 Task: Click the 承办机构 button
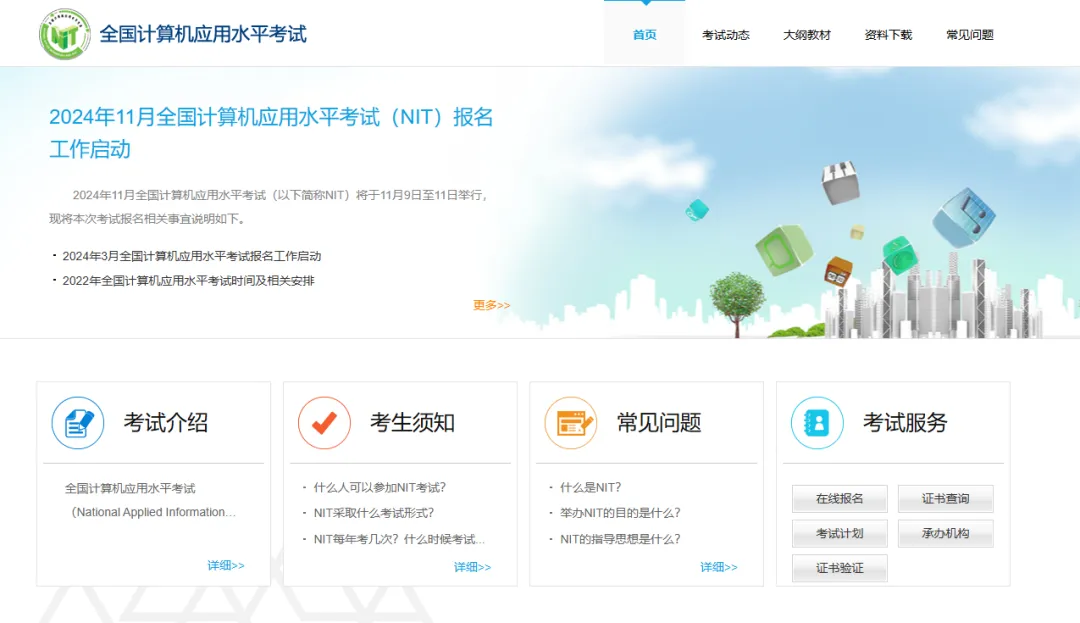[x=945, y=533]
